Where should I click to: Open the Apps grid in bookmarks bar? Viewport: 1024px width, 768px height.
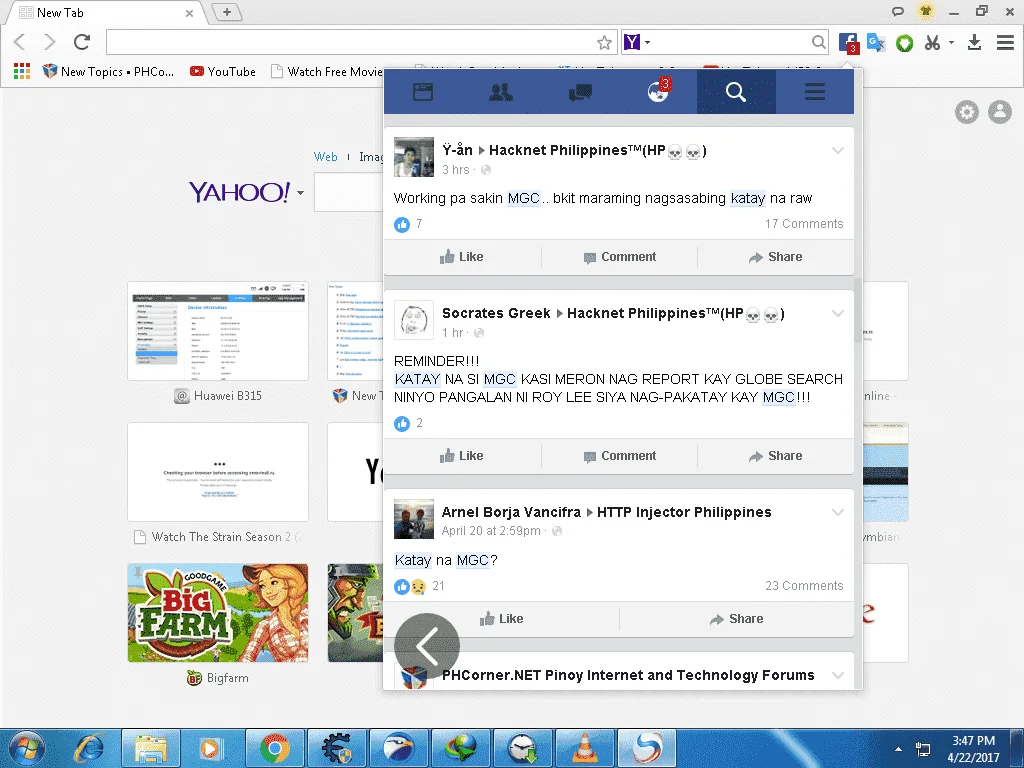22,71
